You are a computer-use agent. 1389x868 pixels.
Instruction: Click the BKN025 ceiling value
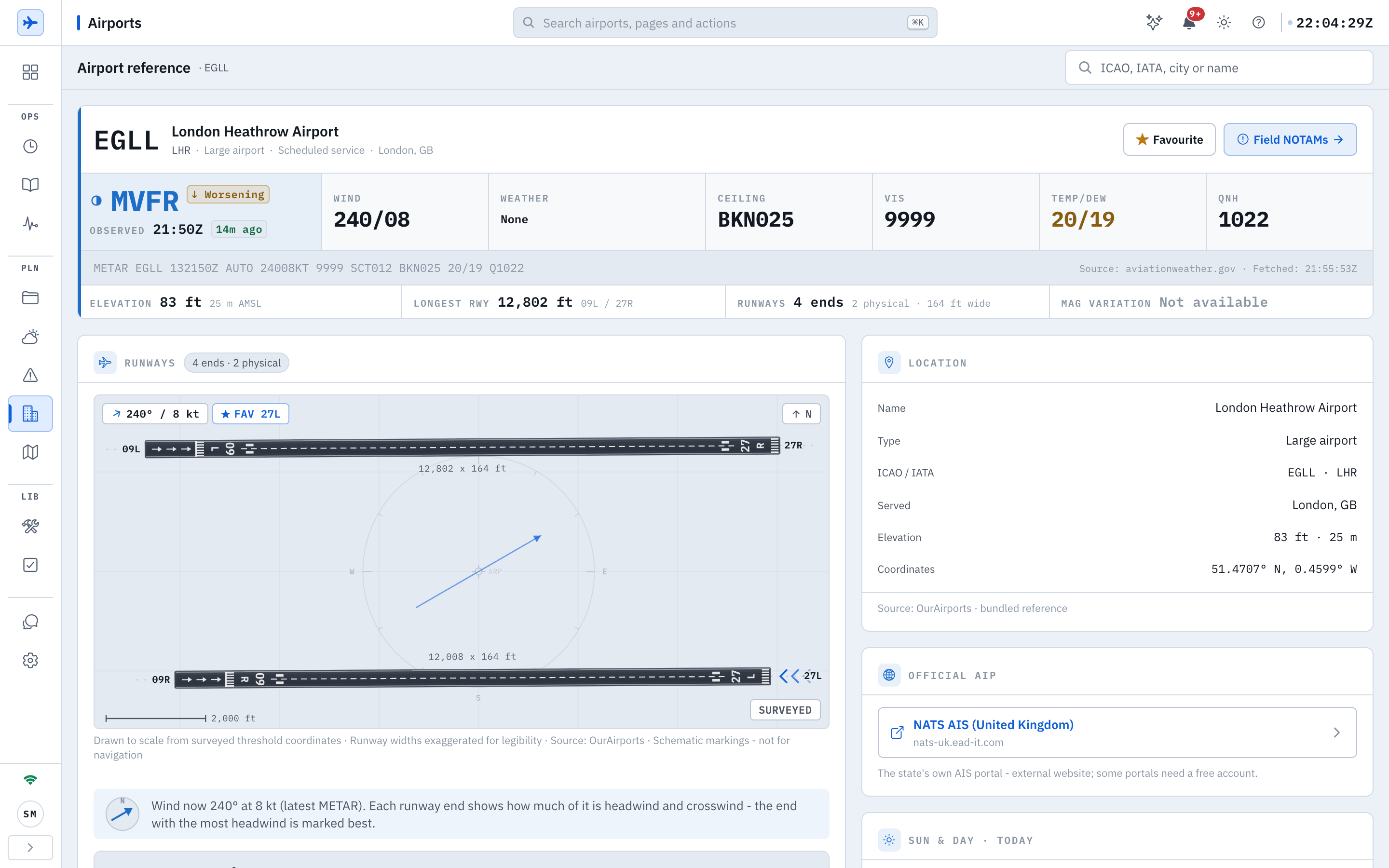pyautogui.click(x=755, y=220)
